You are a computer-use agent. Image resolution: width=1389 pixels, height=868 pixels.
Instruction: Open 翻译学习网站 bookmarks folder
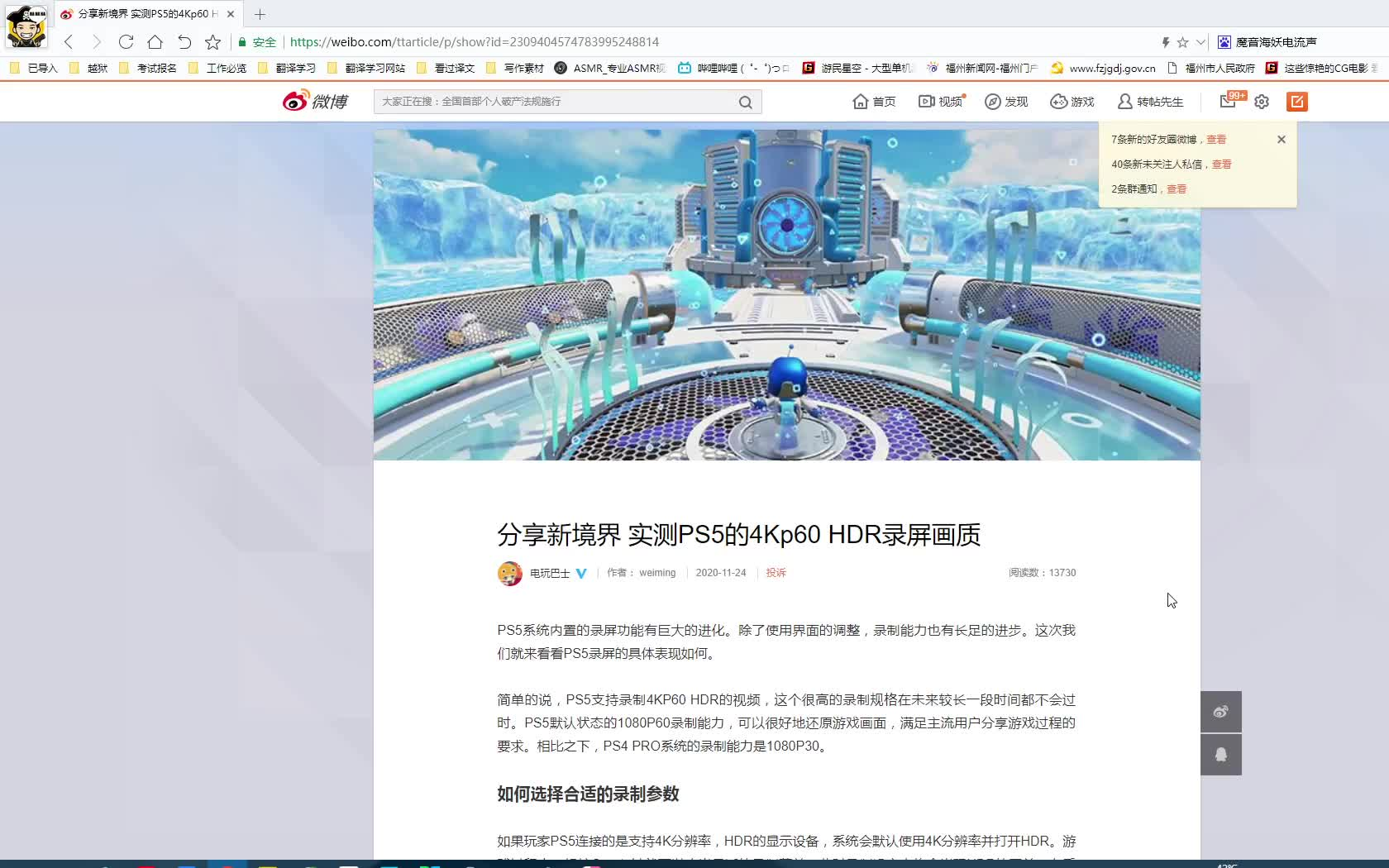pos(366,68)
